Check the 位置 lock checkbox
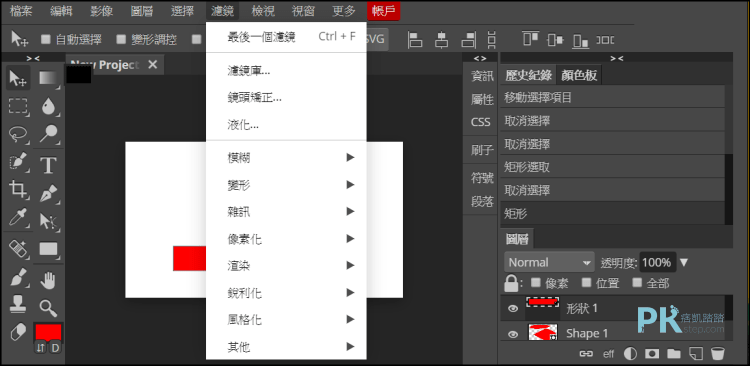This screenshot has height=366, width=750. [x=586, y=282]
